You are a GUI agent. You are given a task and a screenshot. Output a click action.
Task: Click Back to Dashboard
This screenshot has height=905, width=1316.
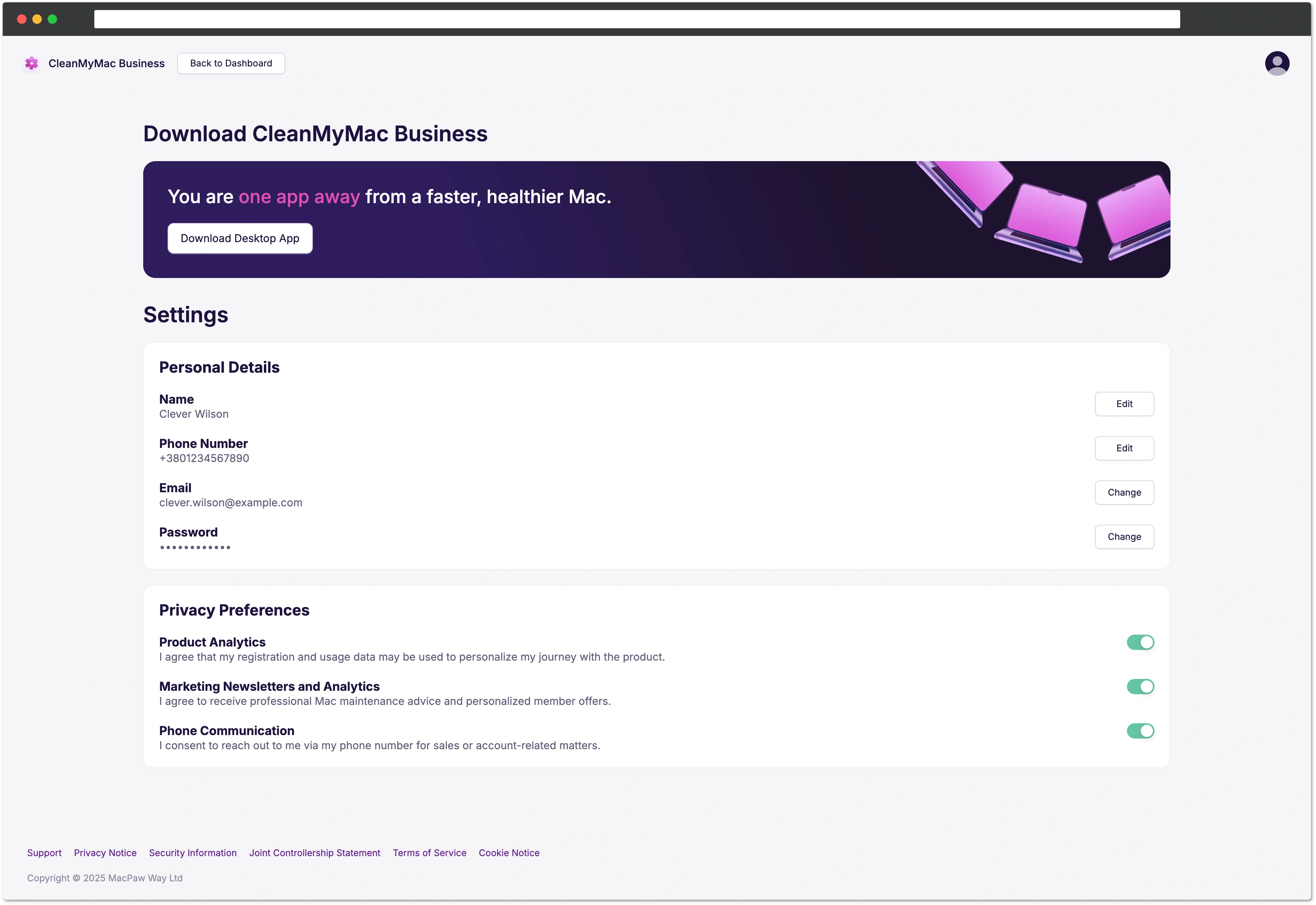[x=230, y=63]
